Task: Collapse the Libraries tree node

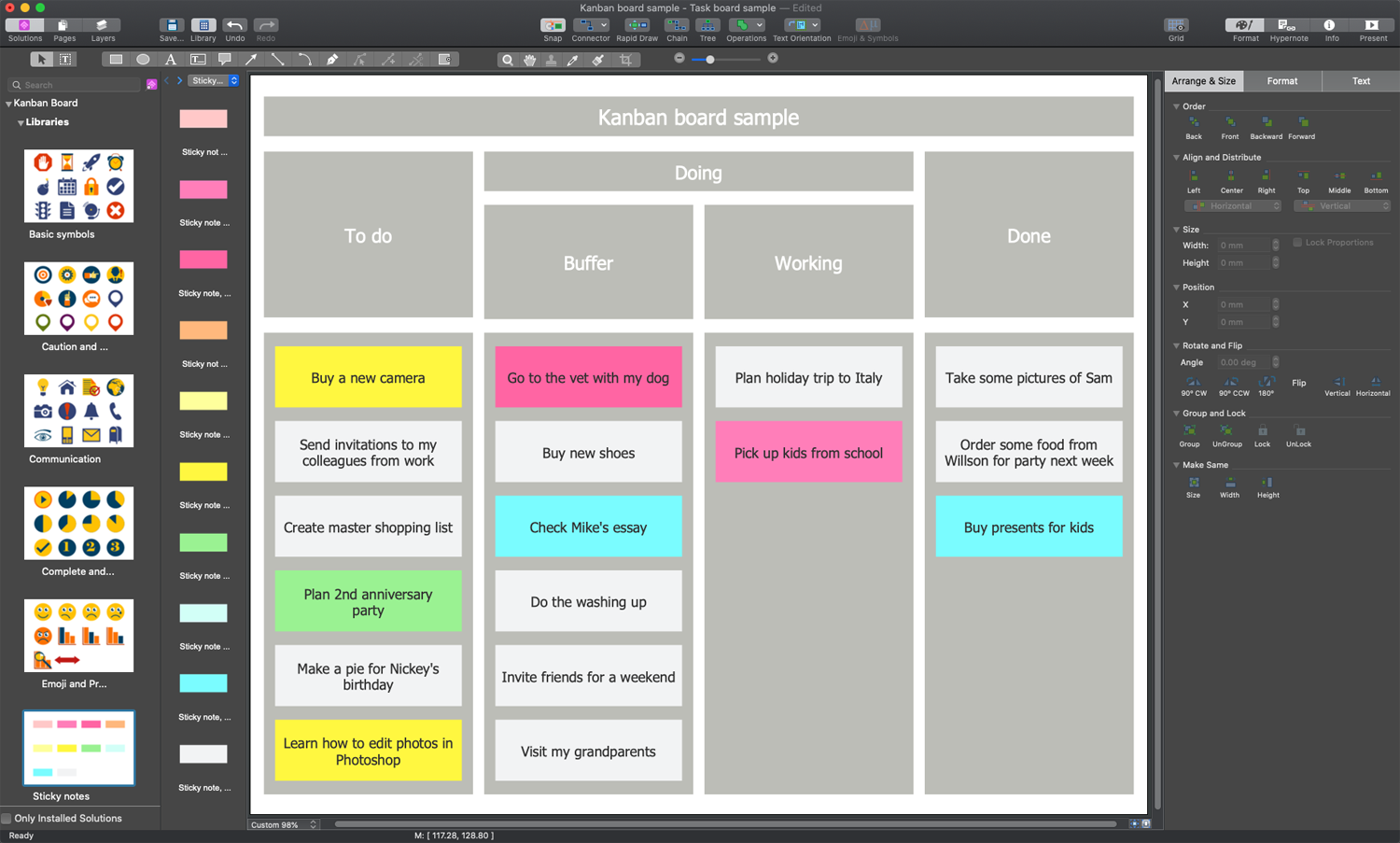Action: point(21,122)
